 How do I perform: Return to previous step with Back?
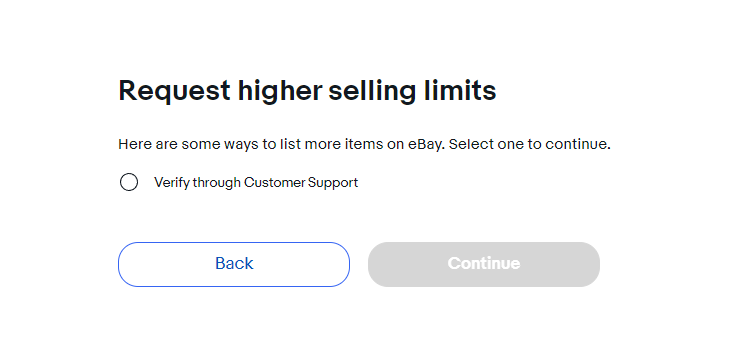click(234, 264)
